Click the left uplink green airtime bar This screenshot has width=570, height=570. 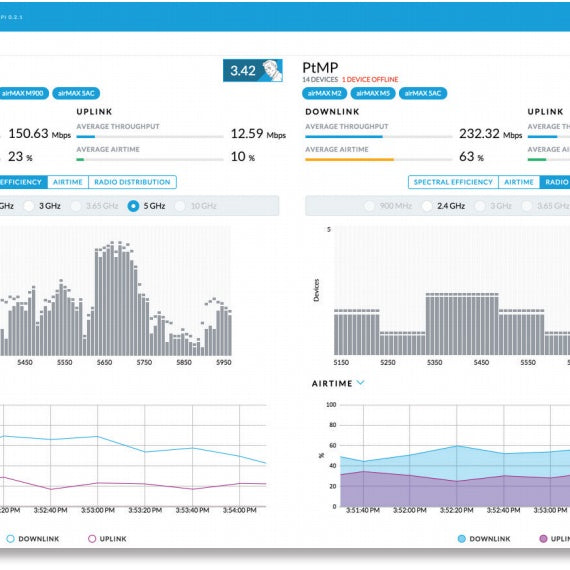click(80, 159)
